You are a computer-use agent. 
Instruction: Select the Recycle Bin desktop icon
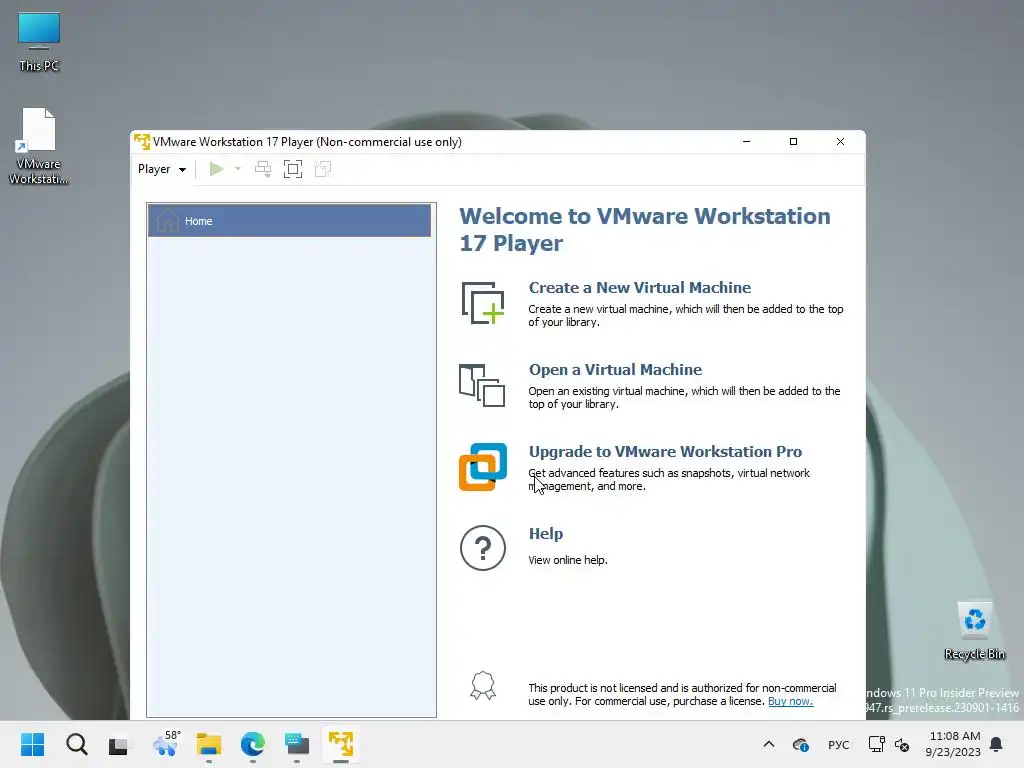click(x=974, y=631)
